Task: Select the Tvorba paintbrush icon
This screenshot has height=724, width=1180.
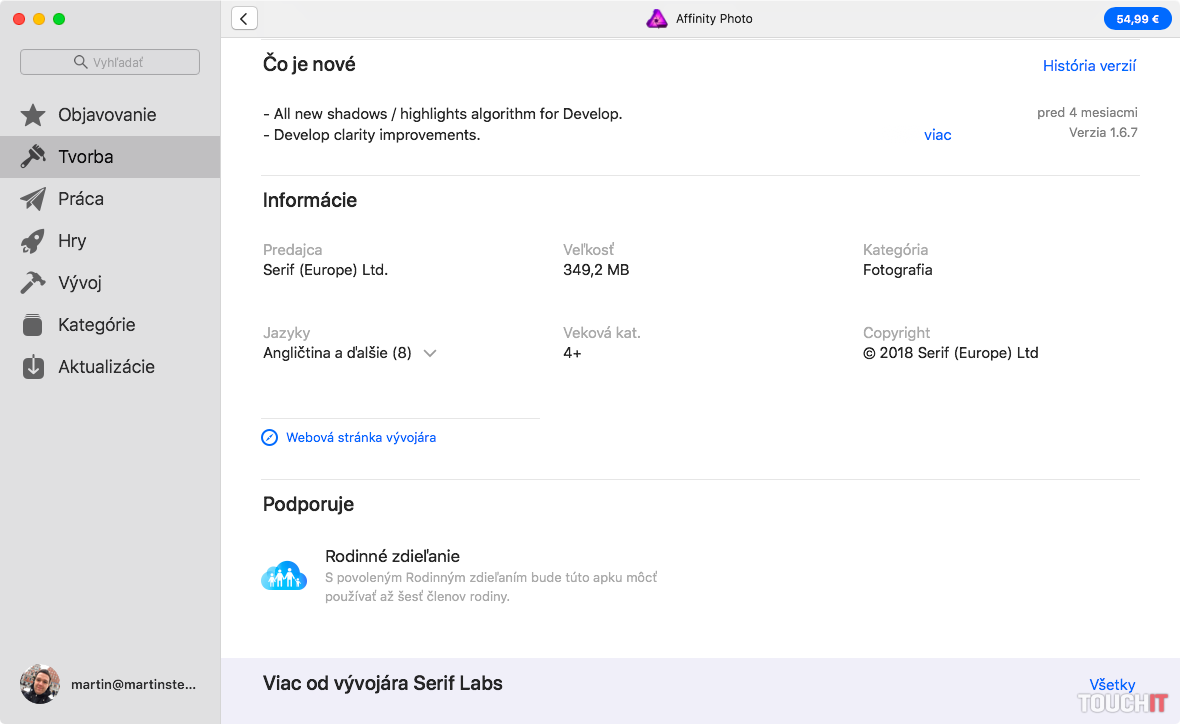Action: [x=33, y=157]
